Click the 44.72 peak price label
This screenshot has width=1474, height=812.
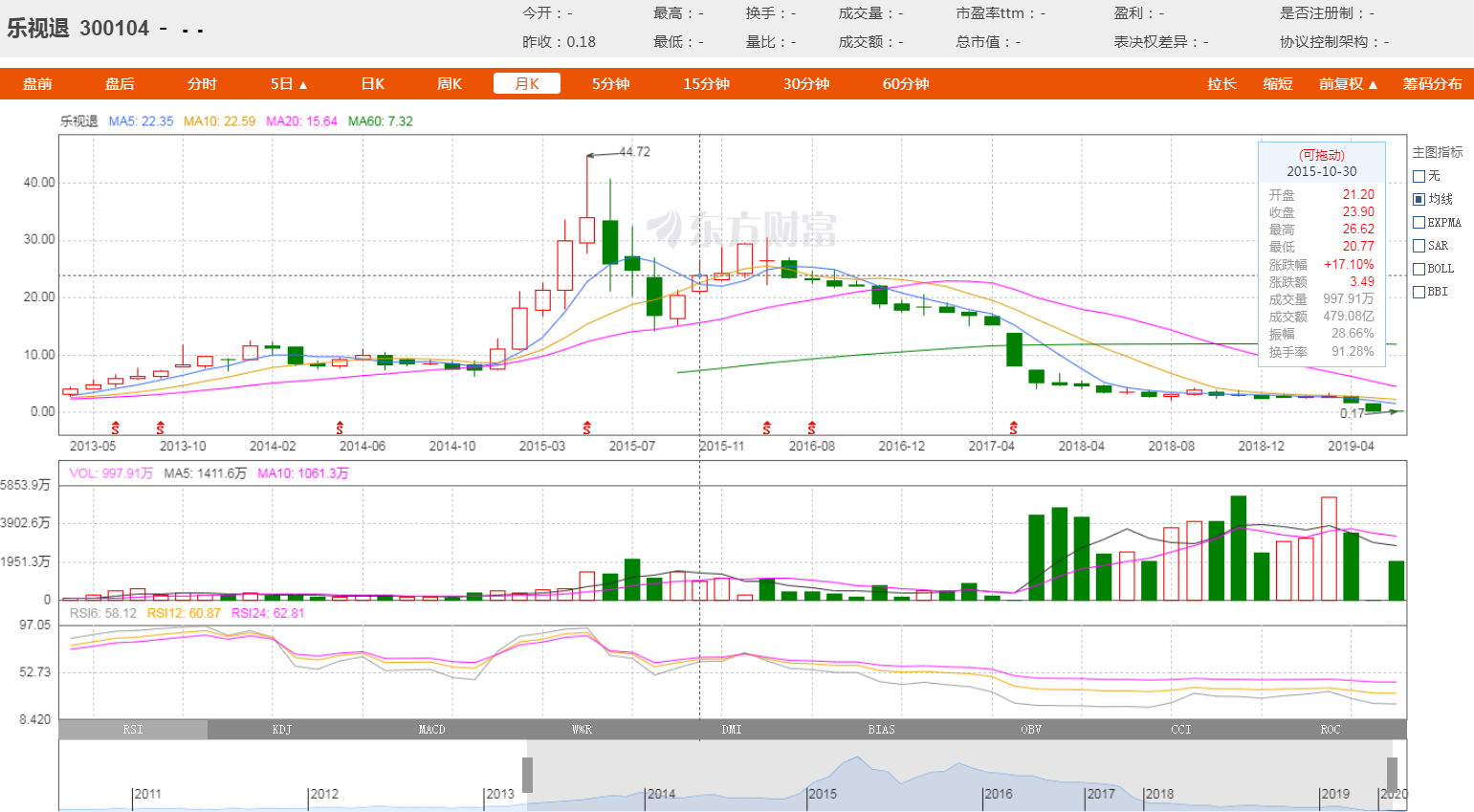pyautogui.click(x=634, y=152)
